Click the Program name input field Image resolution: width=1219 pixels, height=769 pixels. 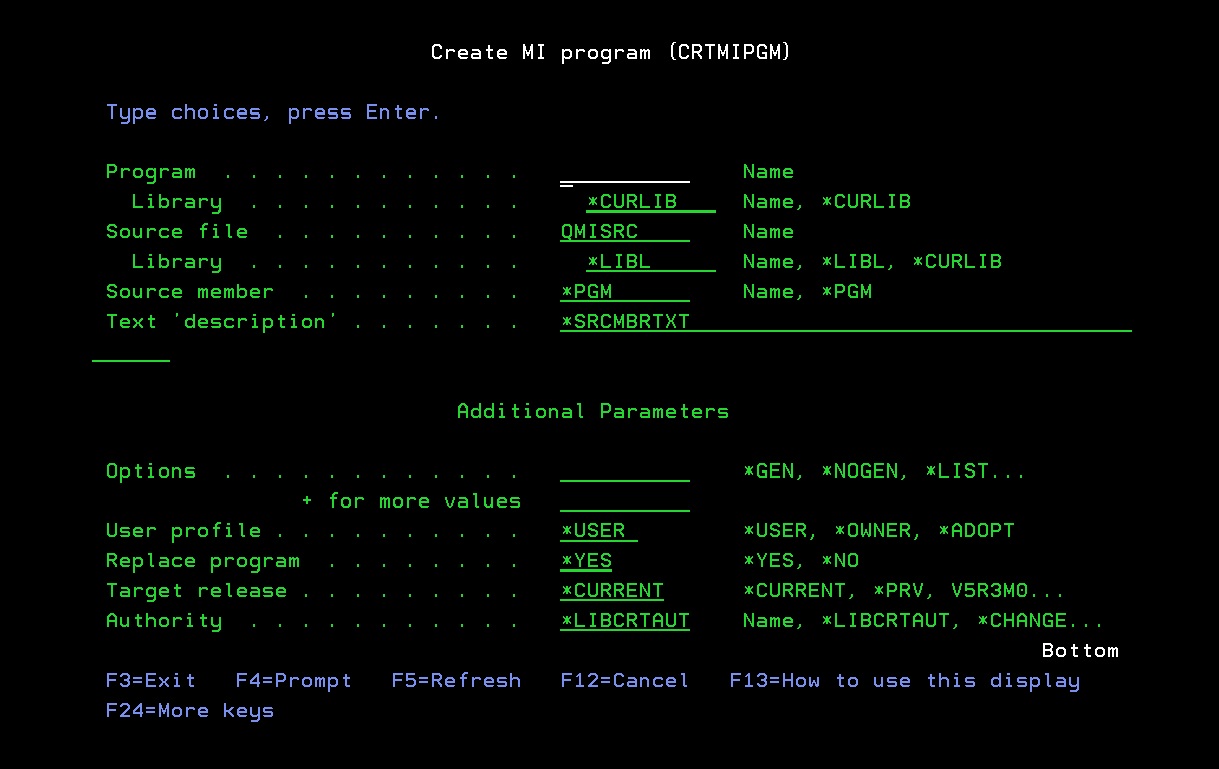pos(624,173)
